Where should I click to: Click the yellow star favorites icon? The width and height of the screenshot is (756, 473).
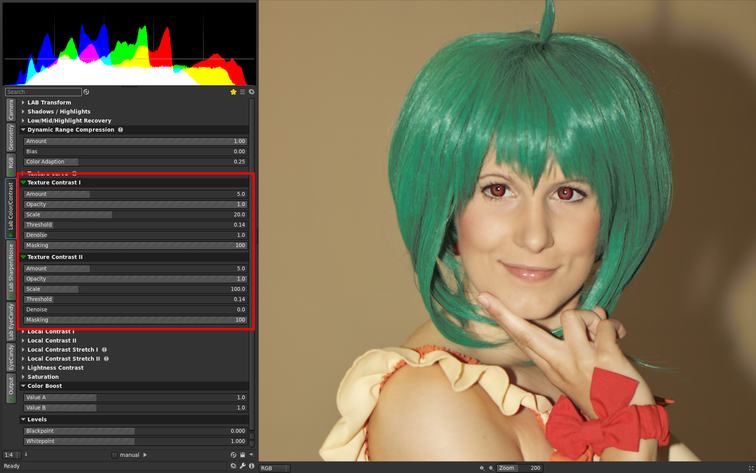[x=233, y=92]
